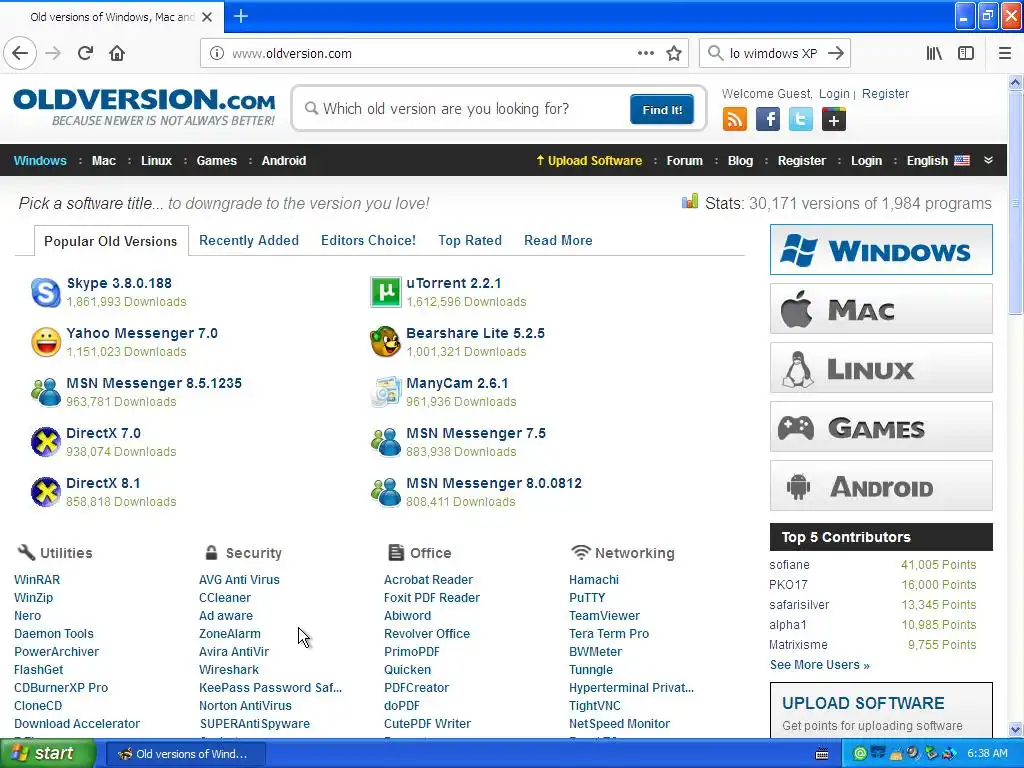
Task: Open the Twitter icon
Action: click(x=801, y=120)
